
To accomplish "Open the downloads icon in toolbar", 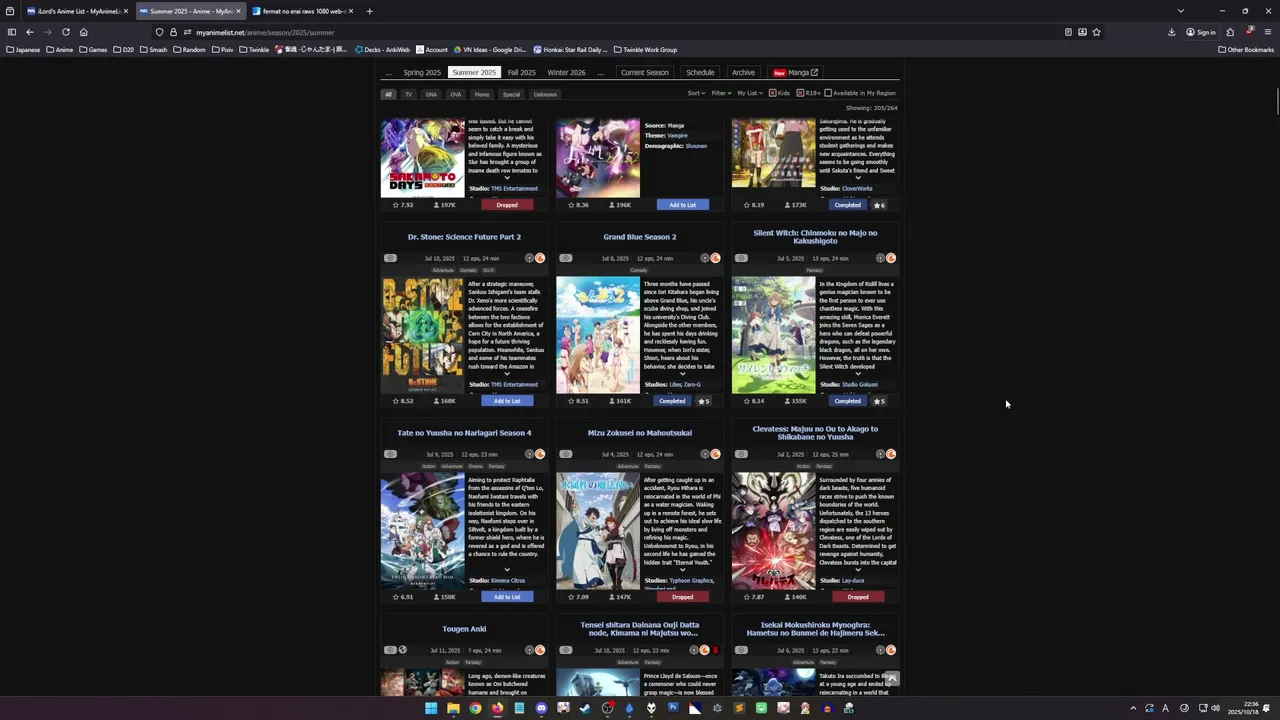I will point(1171,32).
